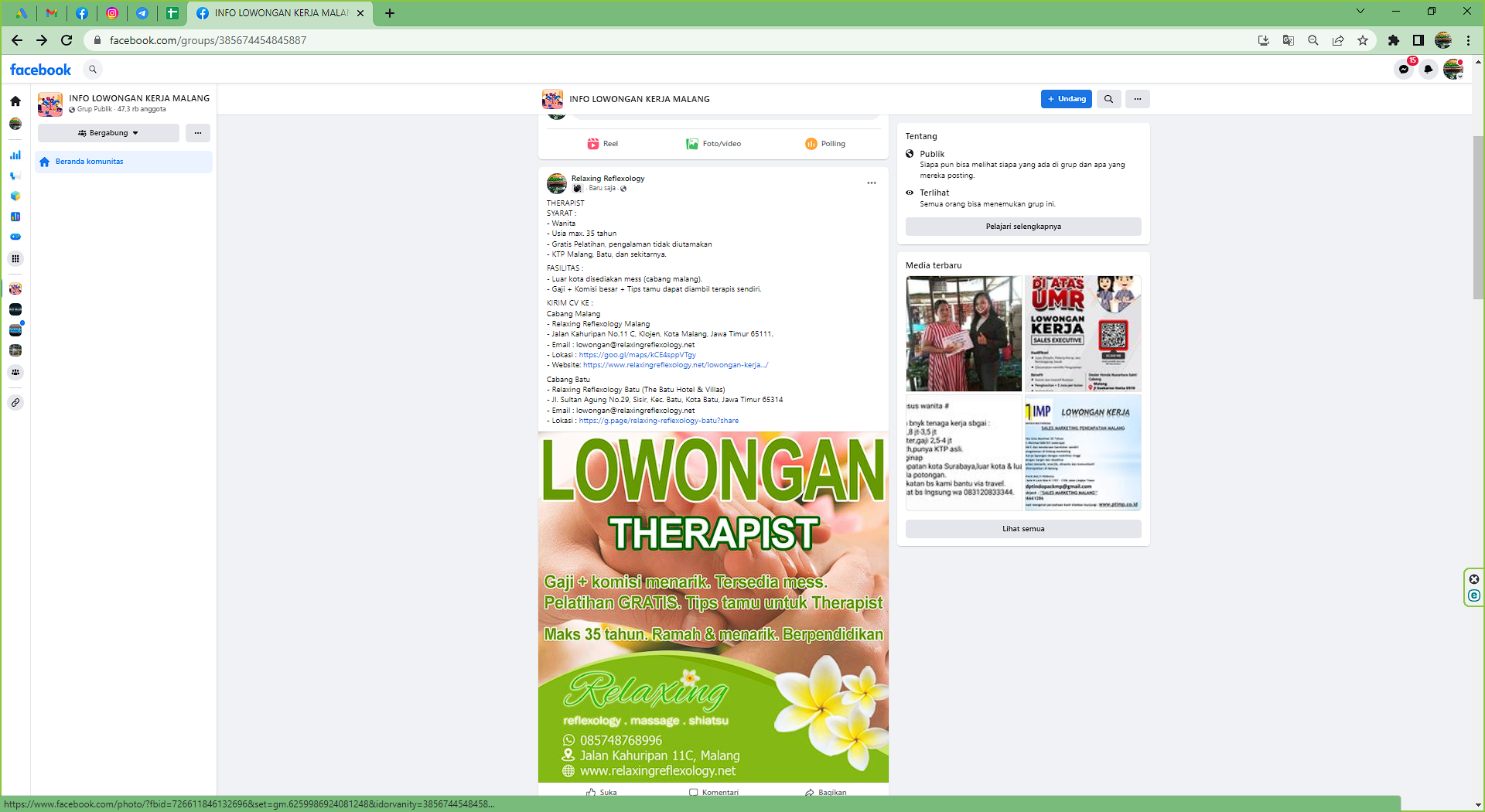Add a Foto/video post
The image size is (1485, 812).
(713, 144)
